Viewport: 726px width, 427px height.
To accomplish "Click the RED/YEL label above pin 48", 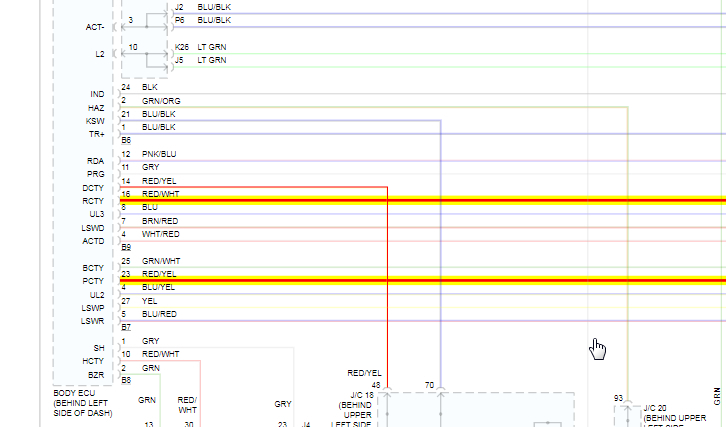I will click(364, 373).
